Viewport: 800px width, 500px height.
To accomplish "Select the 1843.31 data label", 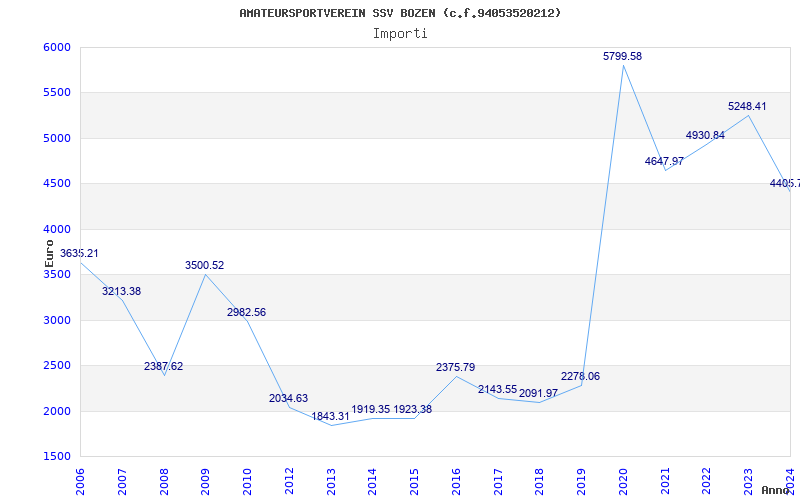I will point(331,416).
